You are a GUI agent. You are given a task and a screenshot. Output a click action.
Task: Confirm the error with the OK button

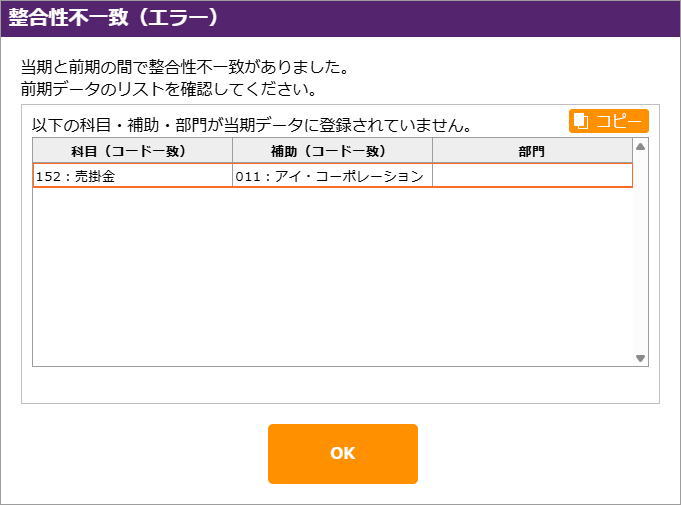[342, 453]
